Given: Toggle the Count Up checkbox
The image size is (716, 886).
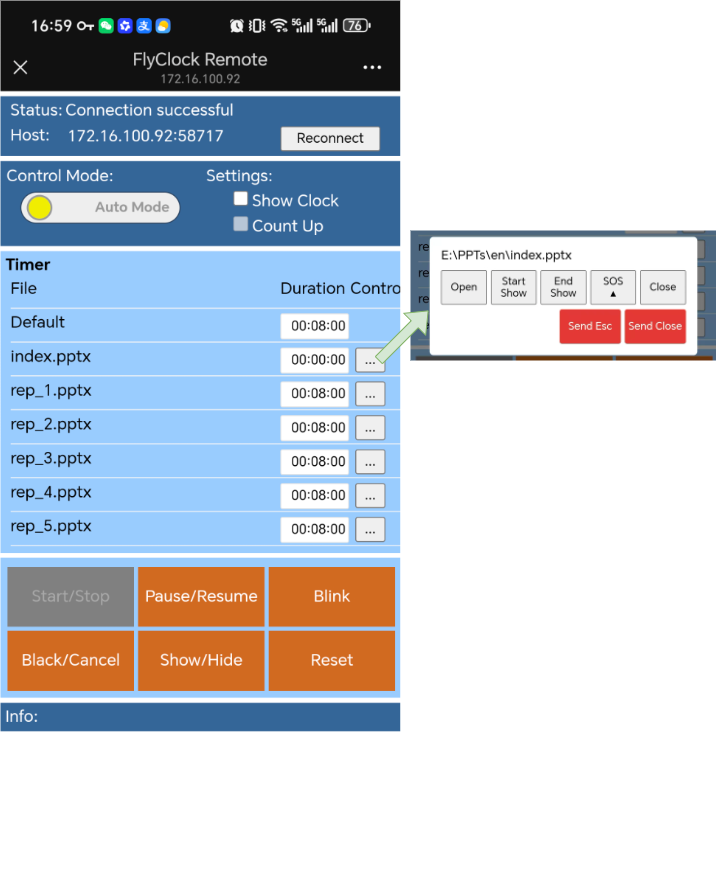Looking at the screenshot, I should point(241,224).
